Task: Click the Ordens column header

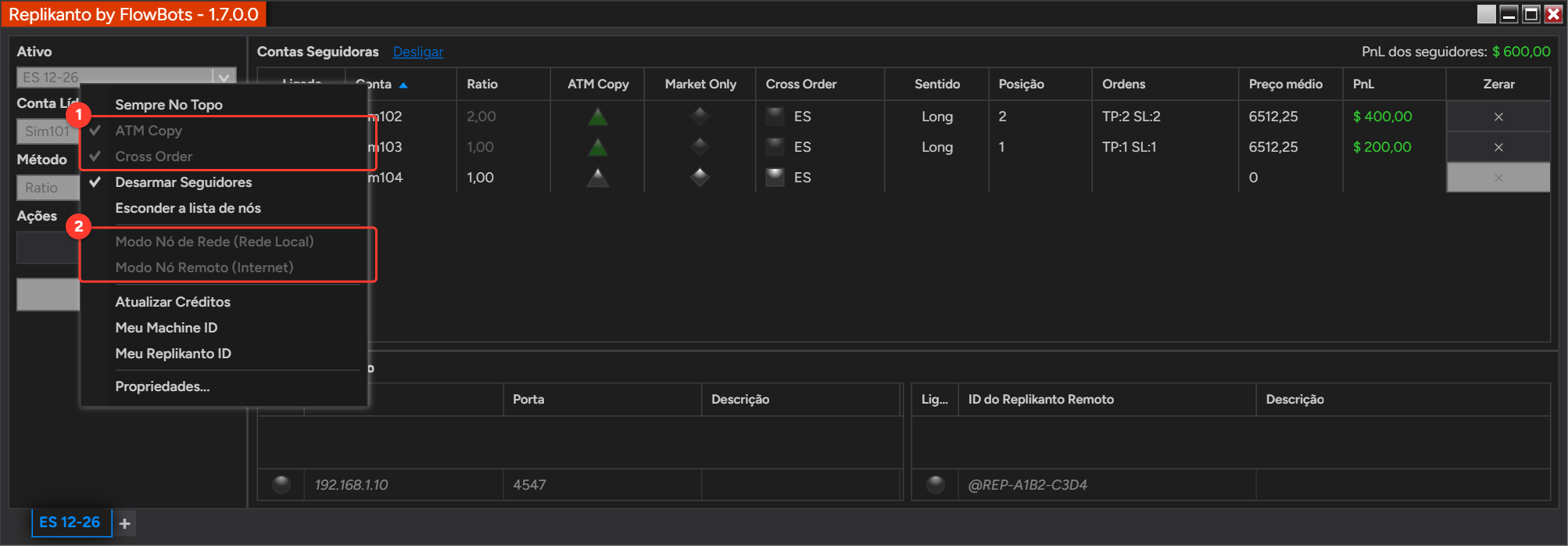Action: pyautogui.click(x=1165, y=84)
